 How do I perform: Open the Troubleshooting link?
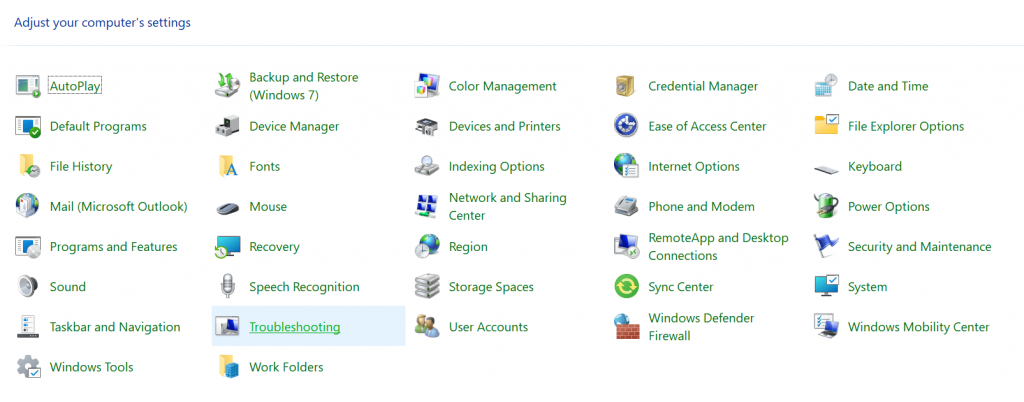pos(294,327)
